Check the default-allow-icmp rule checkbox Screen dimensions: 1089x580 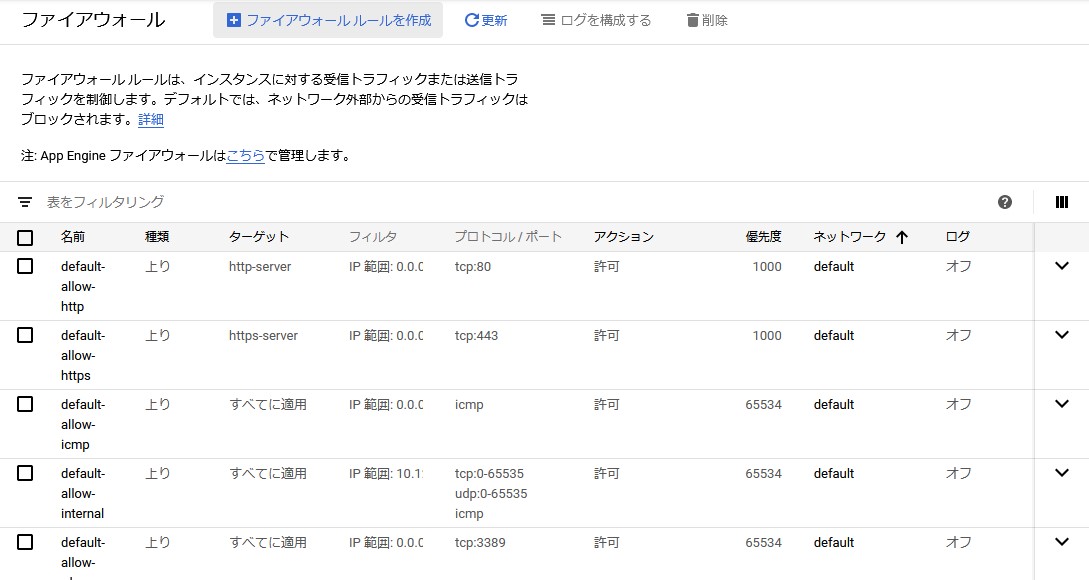[x=25, y=404]
